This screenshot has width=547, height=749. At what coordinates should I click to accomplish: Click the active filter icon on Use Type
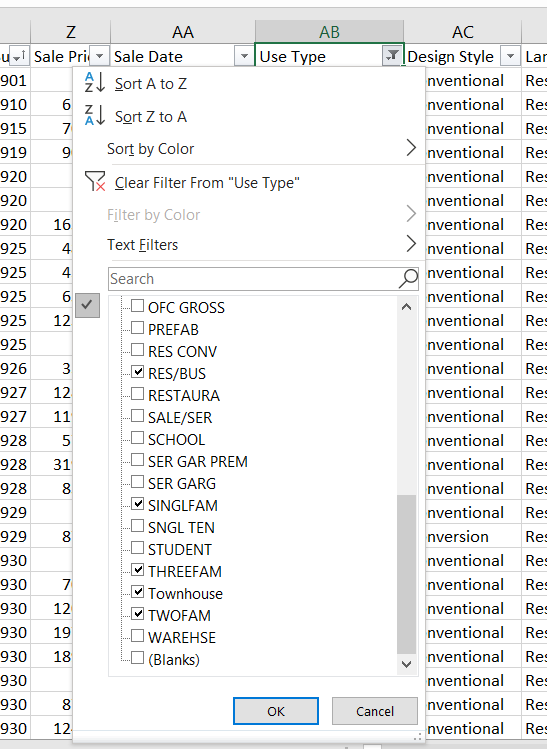(392, 56)
